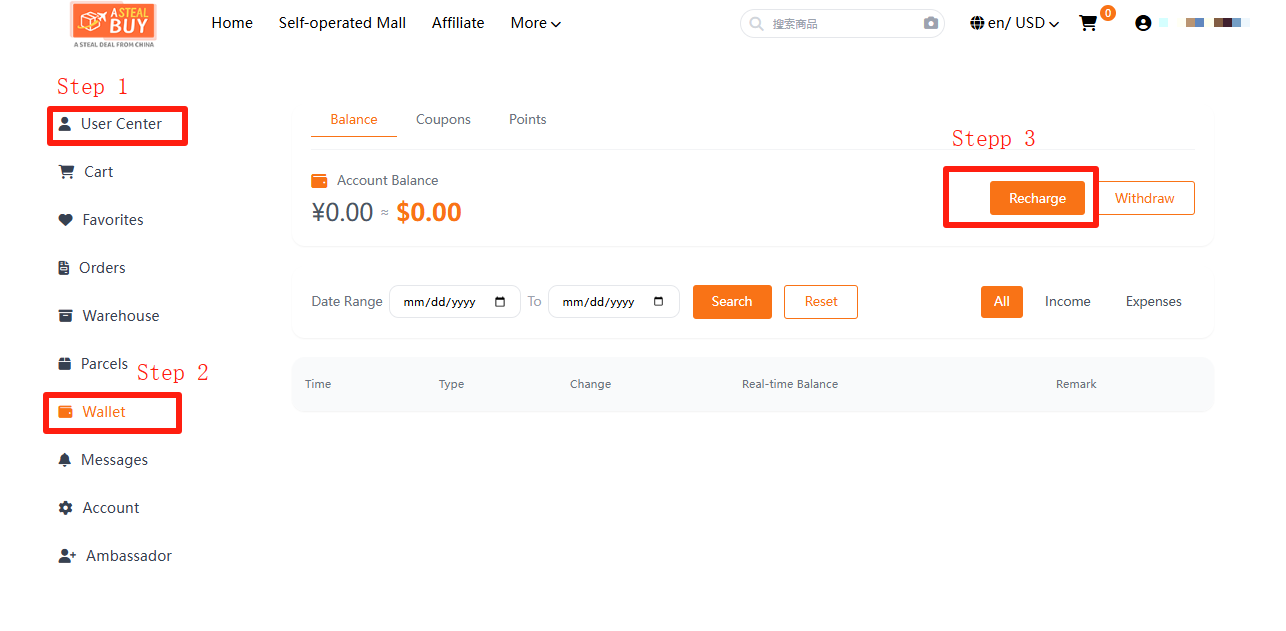Image resolution: width=1286 pixels, height=631 pixels.
Task: Switch to the Points tab
Action: click(527, 119)
